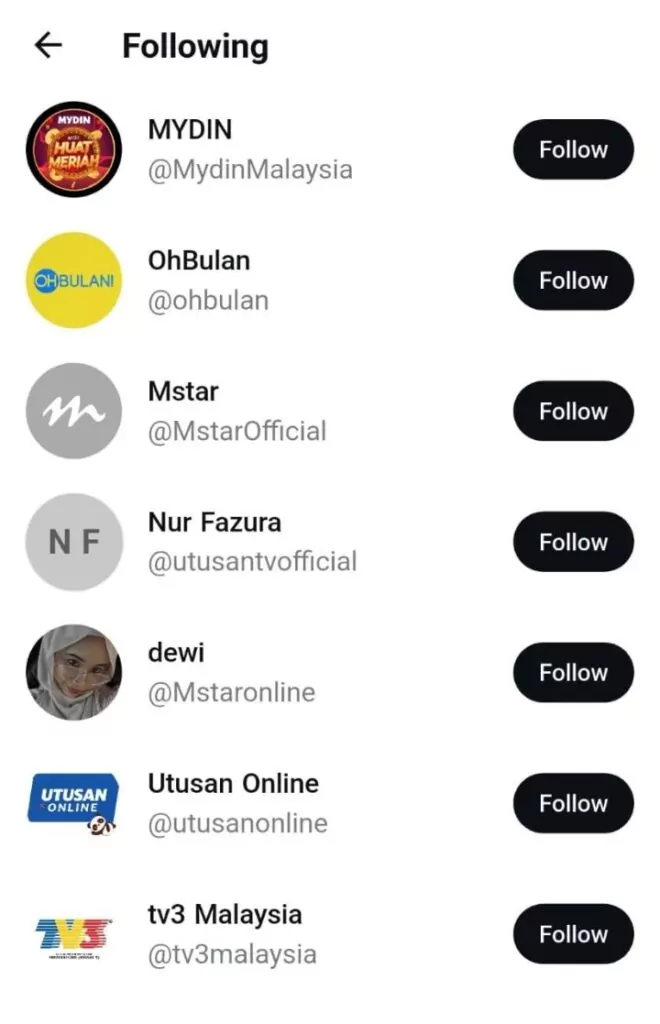Open dewi's profile photo
This screenshot has width=660, height=1024.
click(73, 673)
